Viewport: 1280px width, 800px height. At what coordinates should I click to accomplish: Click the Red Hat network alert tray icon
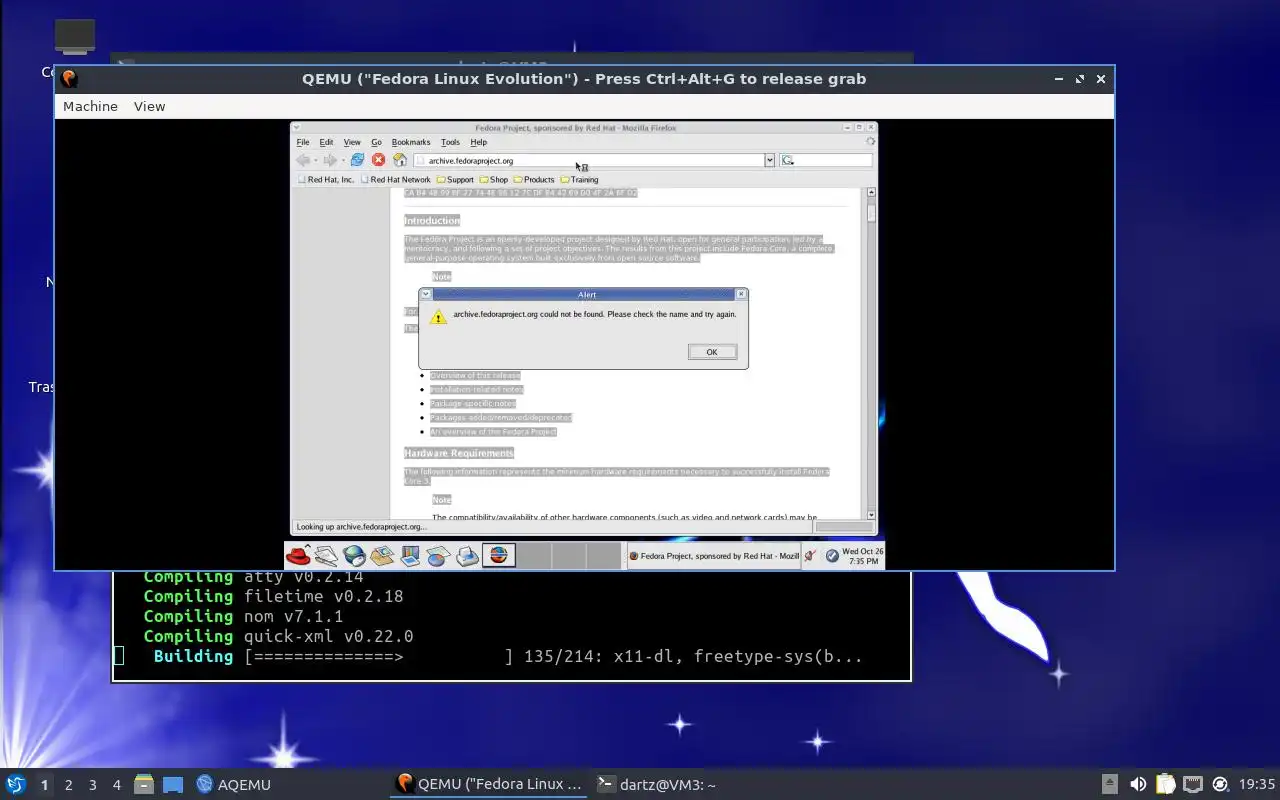[811, 555]
